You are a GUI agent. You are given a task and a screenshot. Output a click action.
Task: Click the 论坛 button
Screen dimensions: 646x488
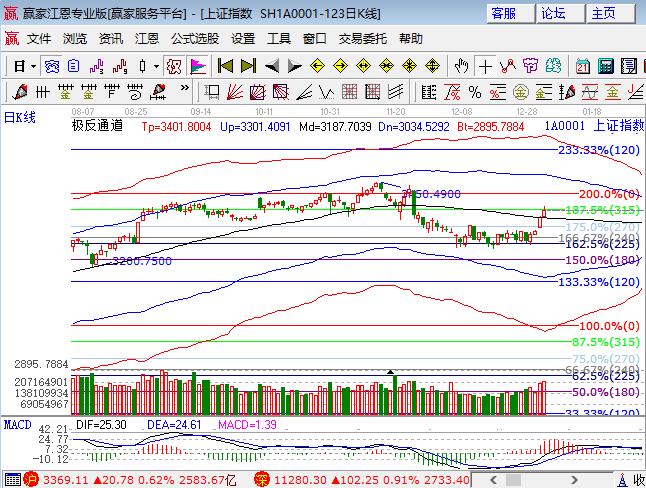[x=554, y=13]
